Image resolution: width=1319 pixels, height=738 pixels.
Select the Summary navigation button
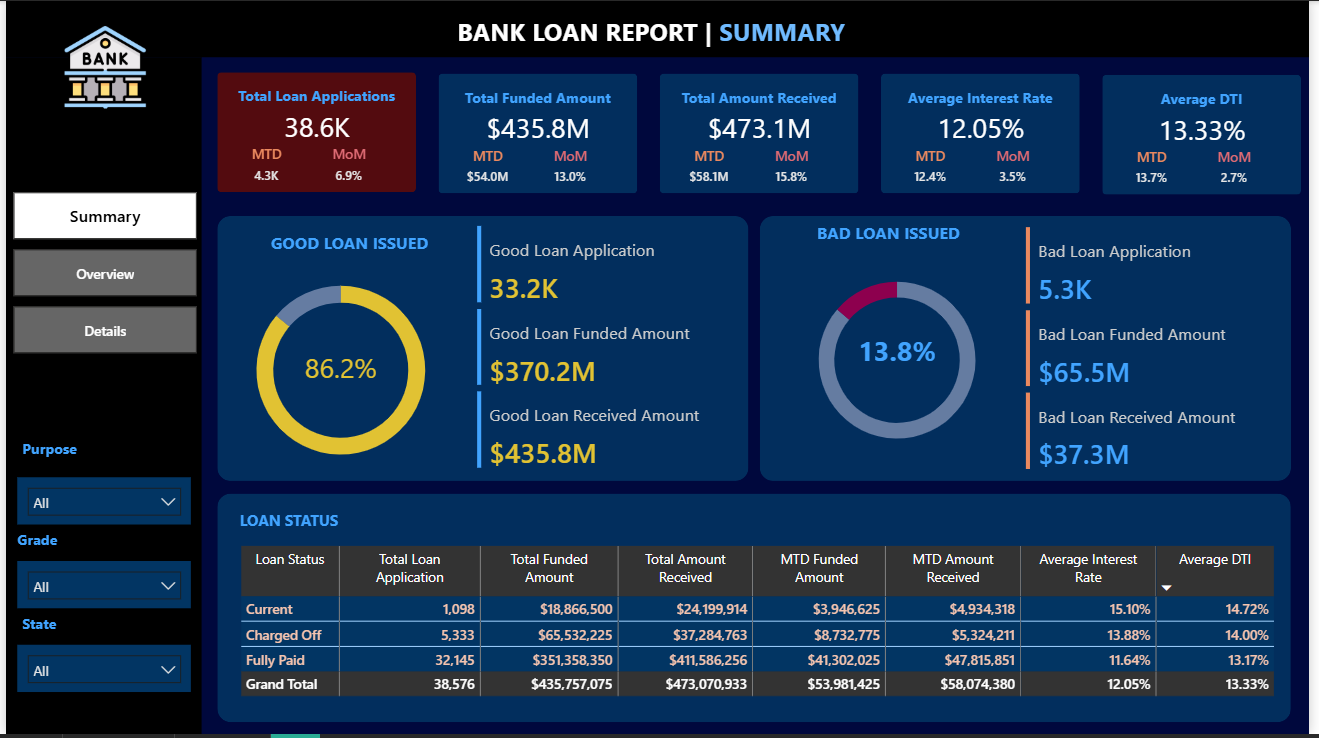pyautogui.click(x=104, y=215)
